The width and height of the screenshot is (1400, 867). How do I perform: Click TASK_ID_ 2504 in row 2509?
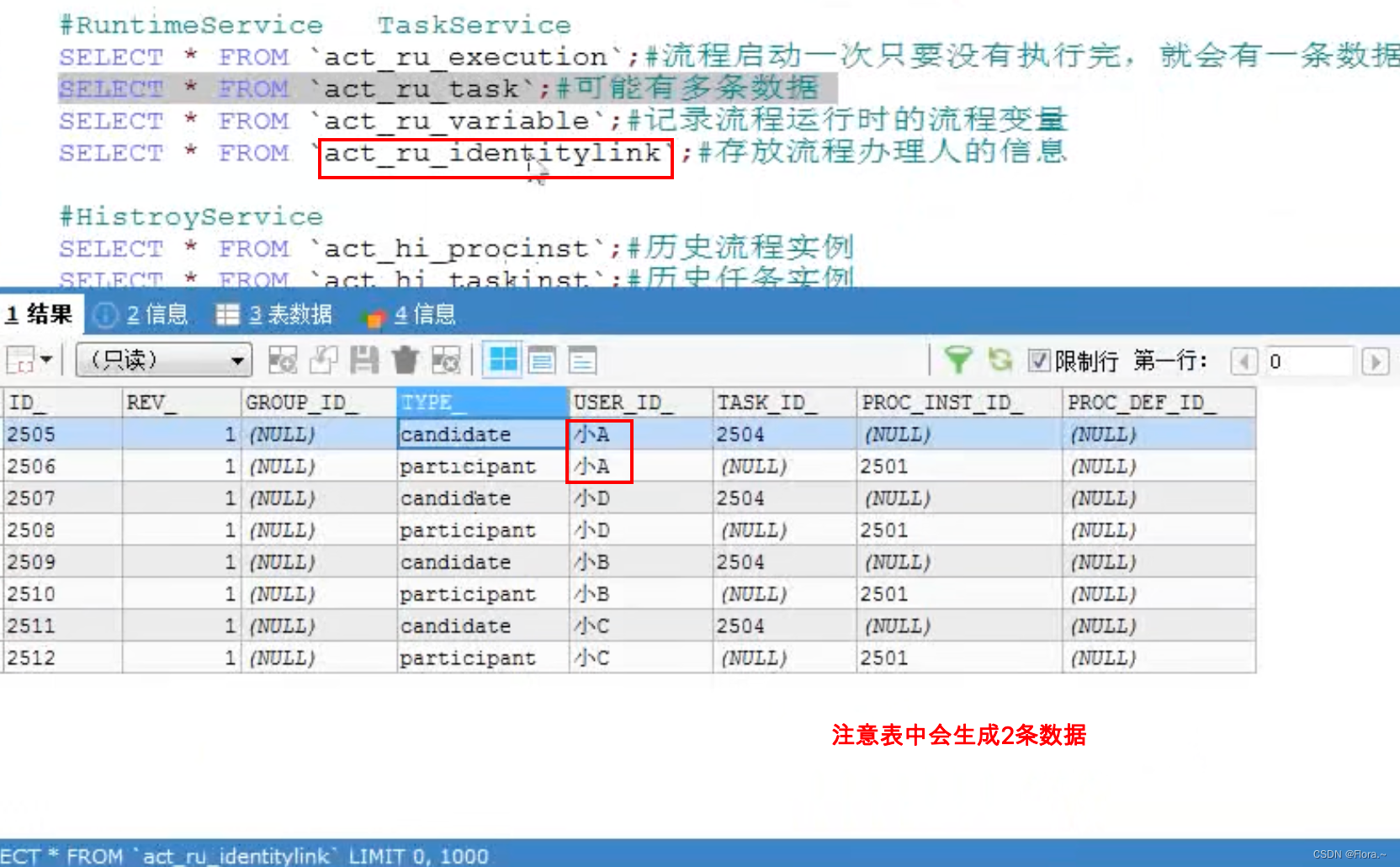pos(785,562)
